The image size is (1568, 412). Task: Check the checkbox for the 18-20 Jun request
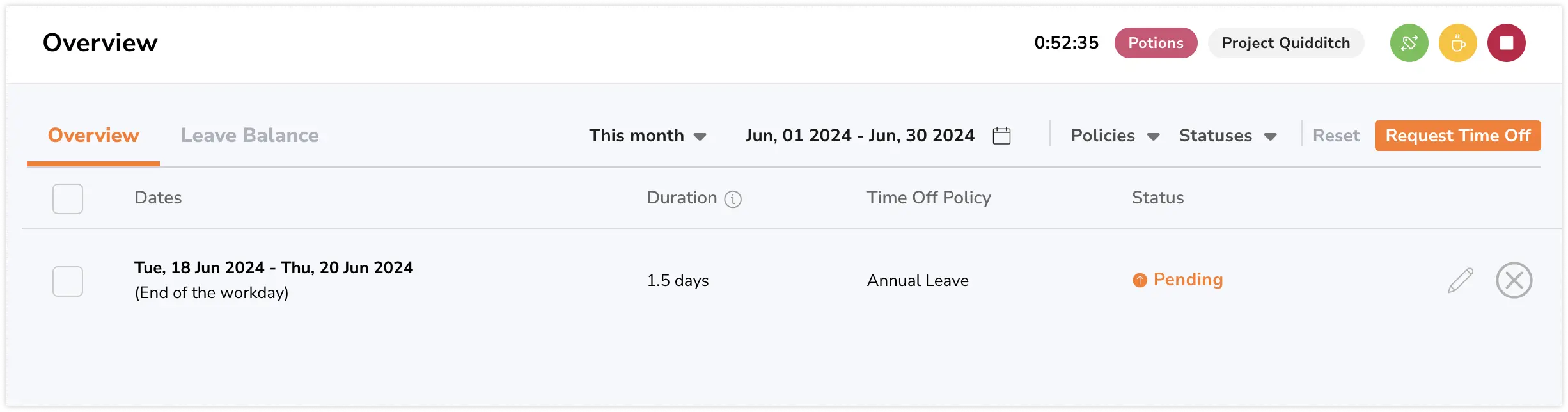click(67, 280)
